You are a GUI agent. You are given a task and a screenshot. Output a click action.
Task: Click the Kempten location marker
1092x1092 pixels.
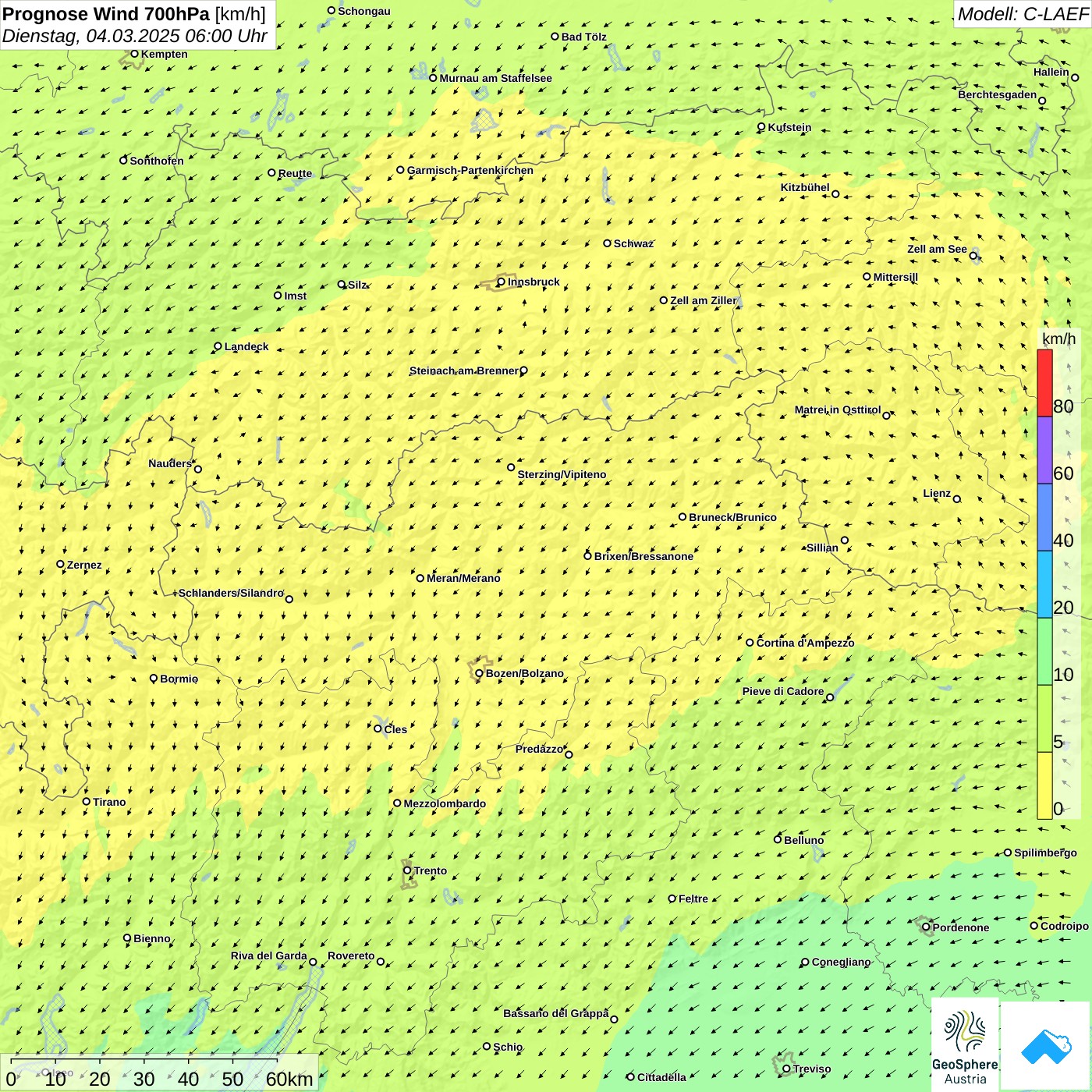[x=134, y=54]
